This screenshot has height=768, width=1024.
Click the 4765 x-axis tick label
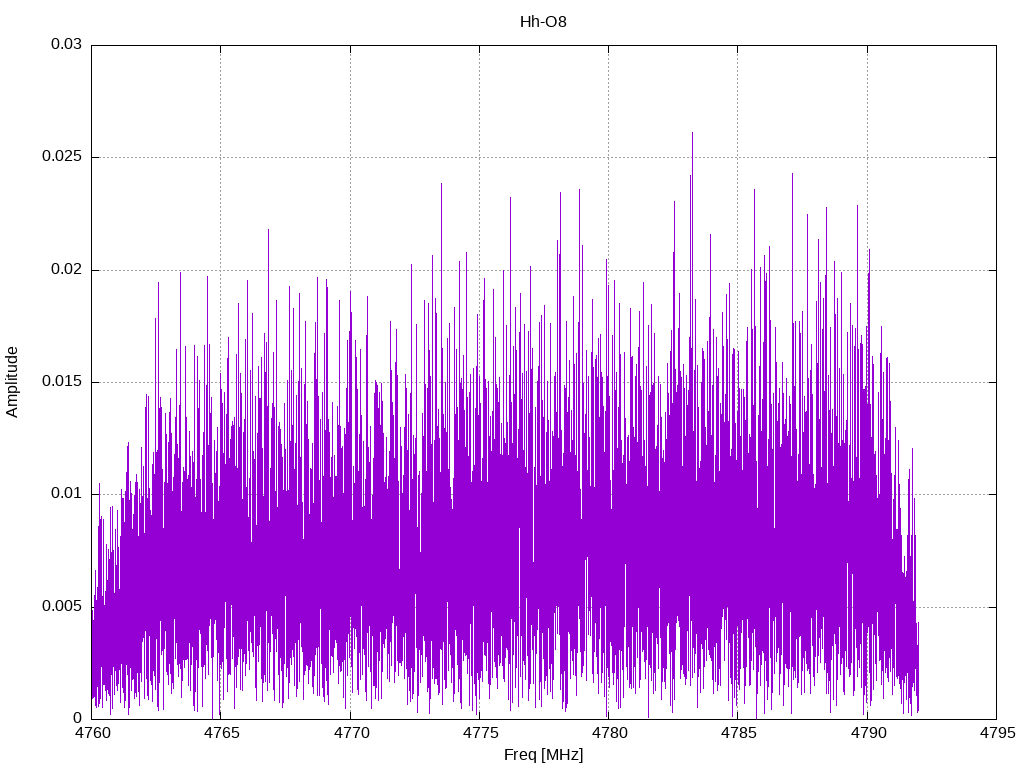click(221, 733)
